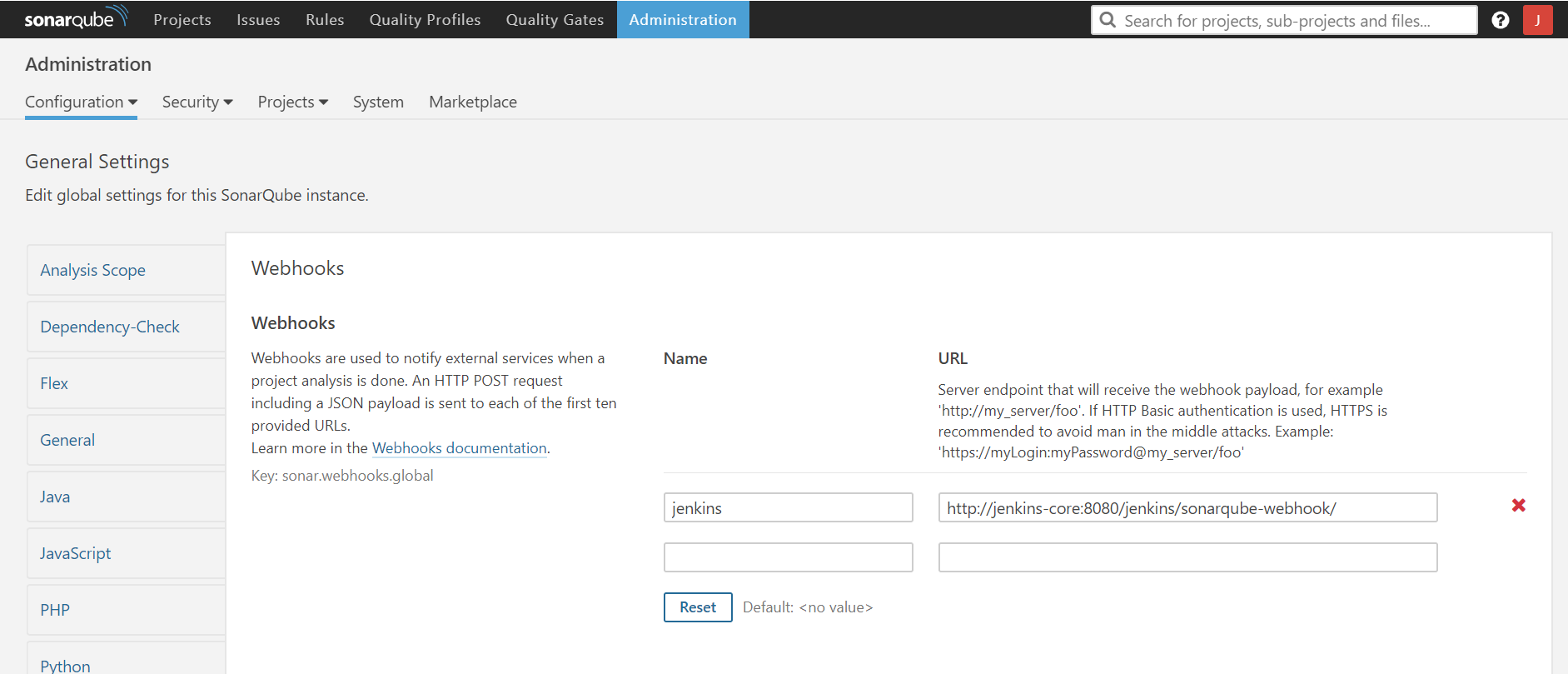Screen dimensions: 1568x674
Task: Click the General Settings heading
Action: tap(97, 162)
